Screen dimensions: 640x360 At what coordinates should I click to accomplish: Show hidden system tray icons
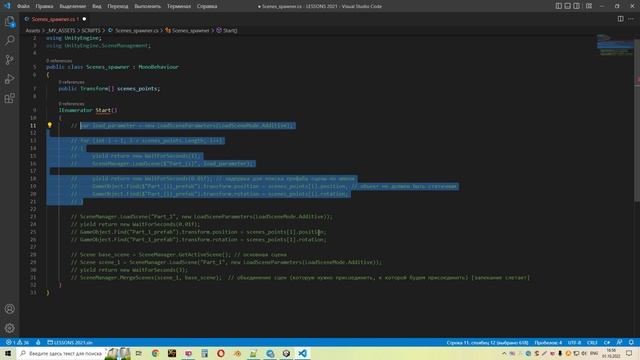point(504,353)
